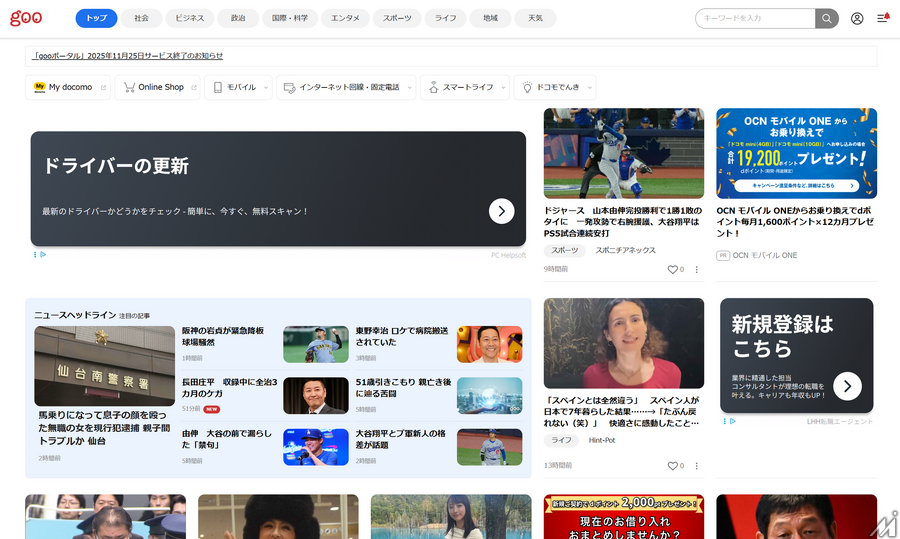Click the My docomo button
Screen dimensions: 900x539
(63, 88)
